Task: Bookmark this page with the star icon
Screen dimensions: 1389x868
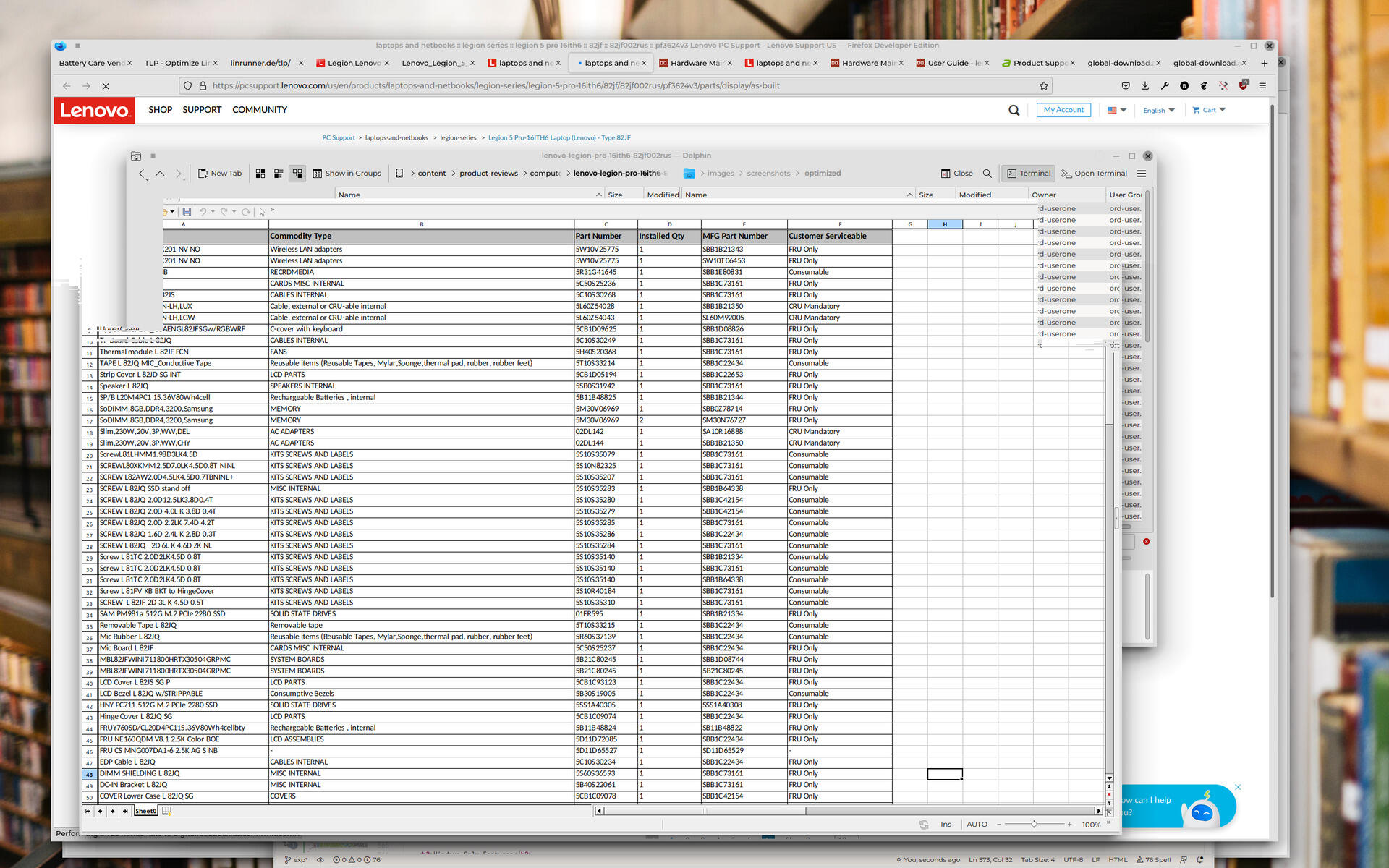Action: (x=1044, y=86)
